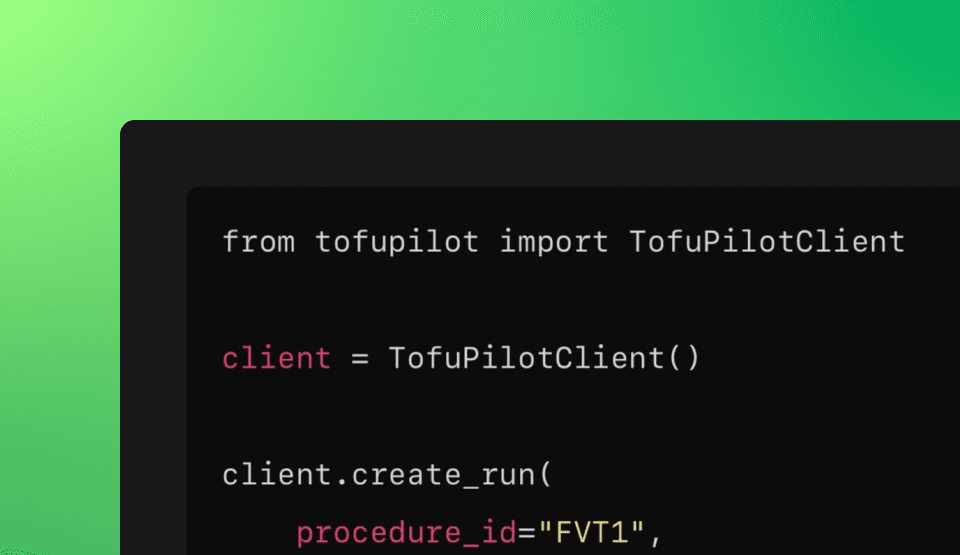
Task: Click the green gradient background above the card
Action: (x=480, y=58)
